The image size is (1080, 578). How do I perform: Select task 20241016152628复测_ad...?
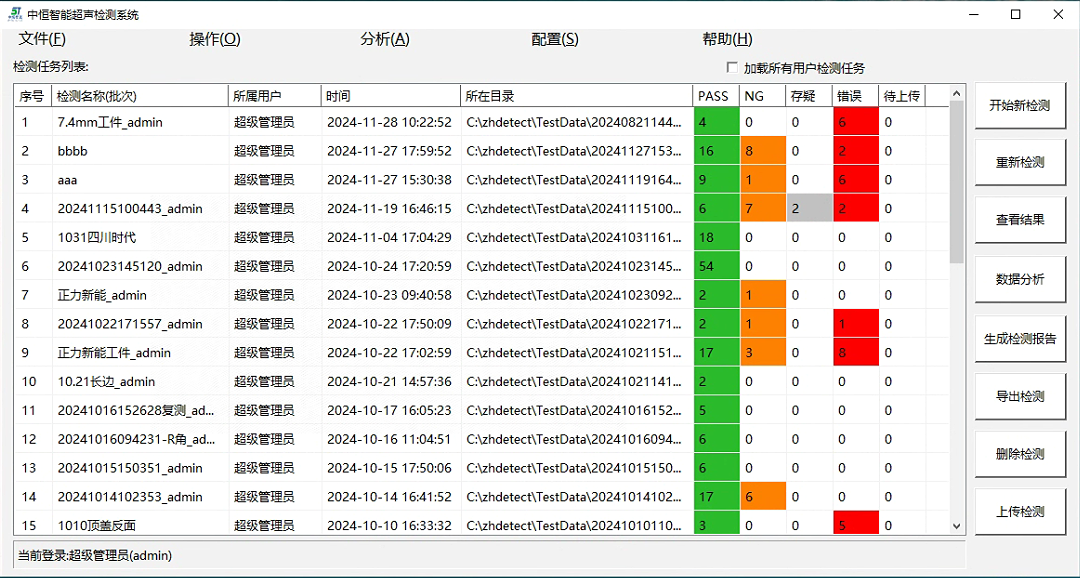tap(481, 411)
